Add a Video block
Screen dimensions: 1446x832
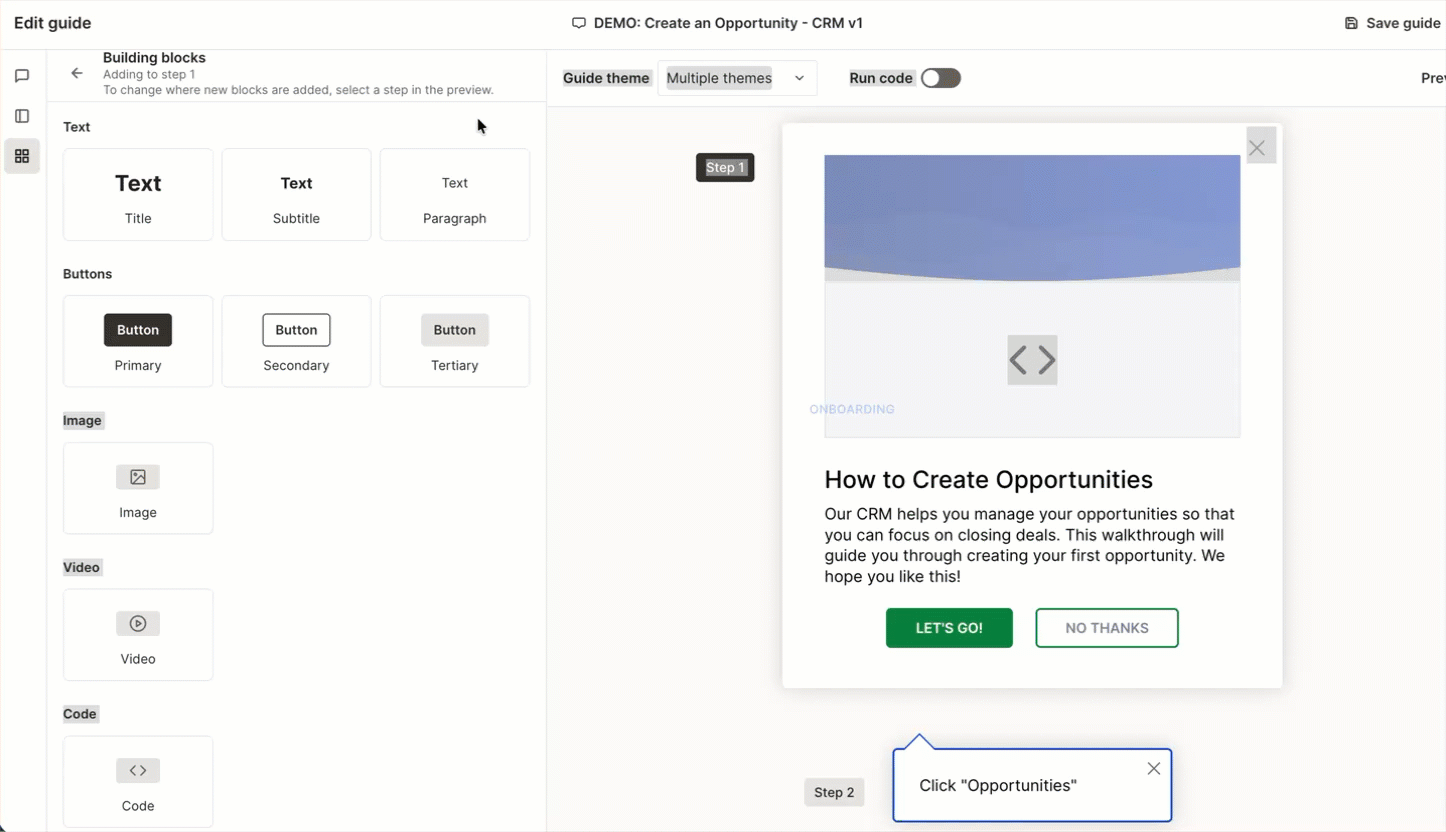[x=138, y=635]
